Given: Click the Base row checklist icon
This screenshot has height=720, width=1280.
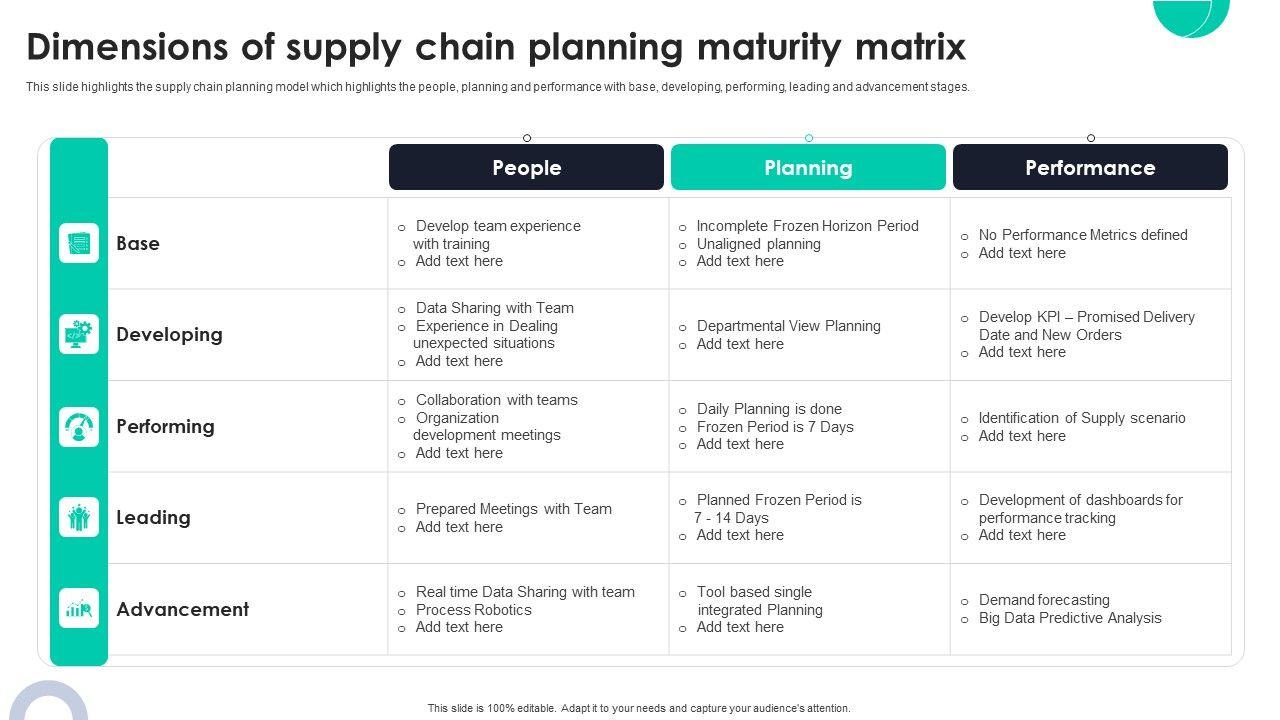Looking at the screenshot, I should coord(79,243).
